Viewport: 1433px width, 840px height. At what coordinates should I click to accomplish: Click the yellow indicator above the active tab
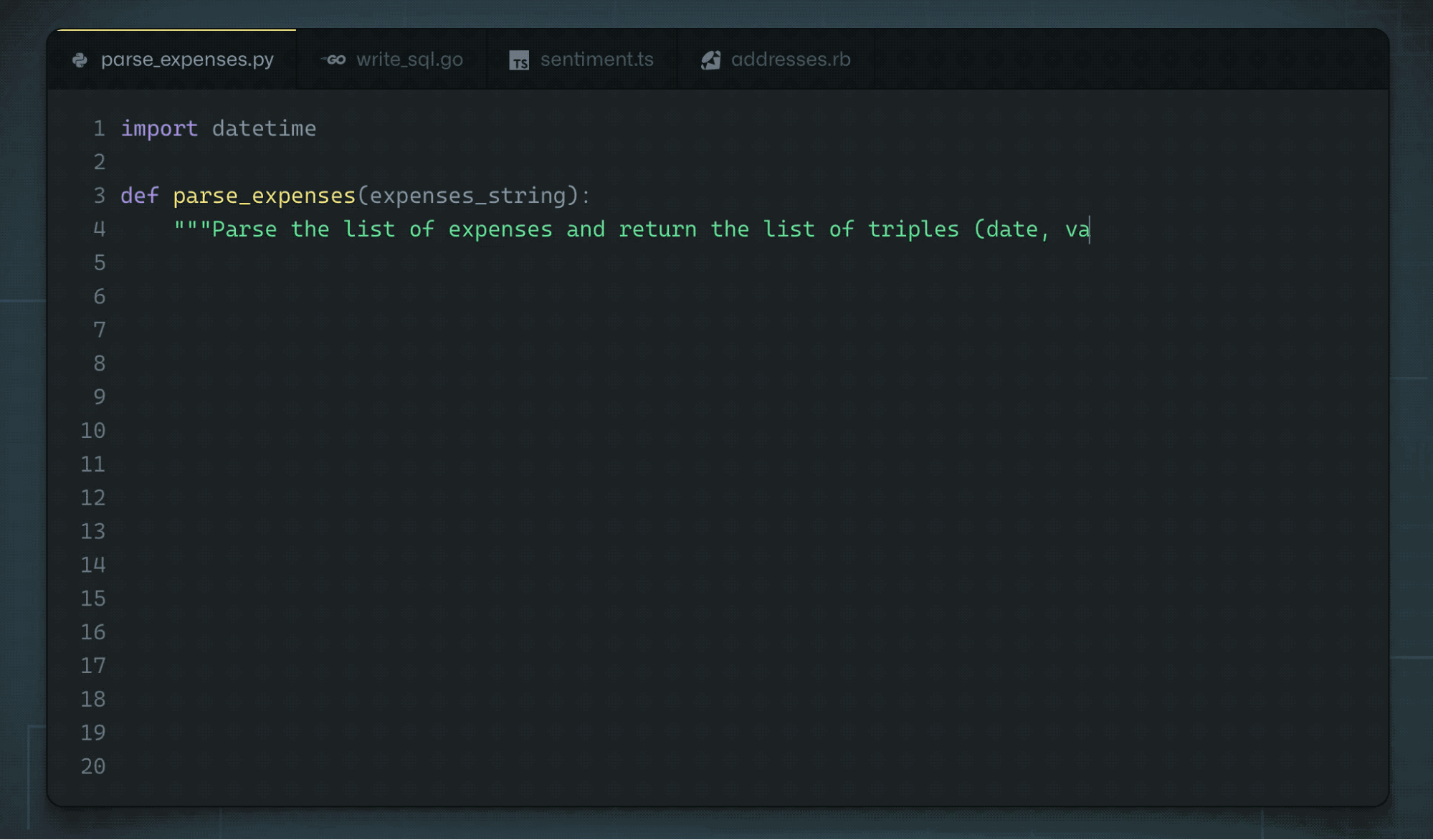177,30
